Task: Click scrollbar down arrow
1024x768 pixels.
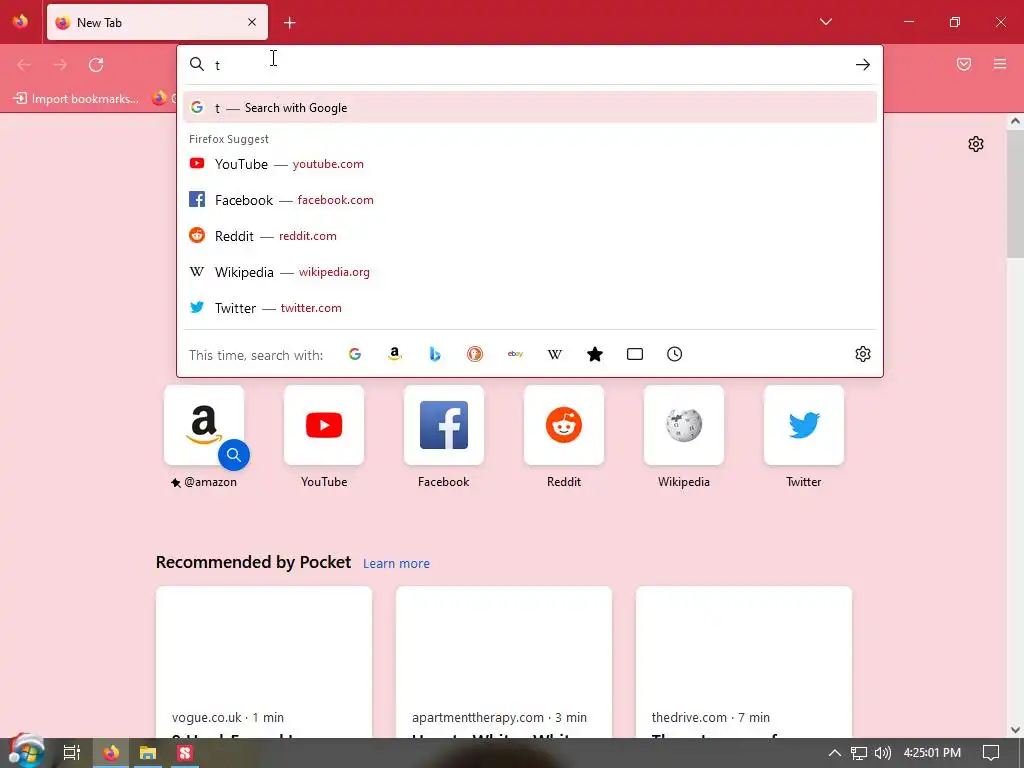Action: 1015,730
